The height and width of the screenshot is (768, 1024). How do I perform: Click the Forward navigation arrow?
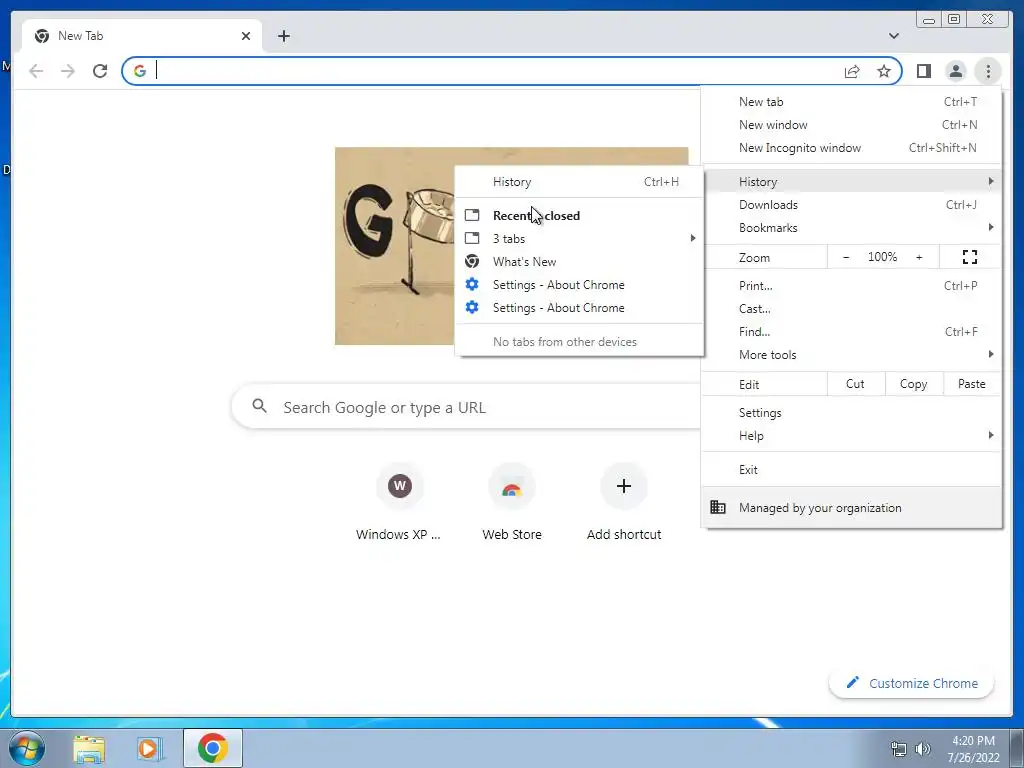click(x=68, y=71)
